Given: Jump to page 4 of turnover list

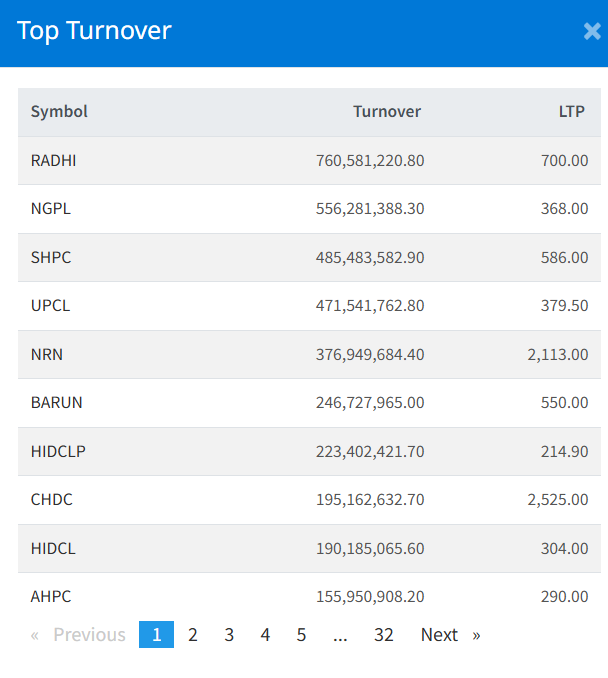Looking at the screenshot, I should click(265, 635).
